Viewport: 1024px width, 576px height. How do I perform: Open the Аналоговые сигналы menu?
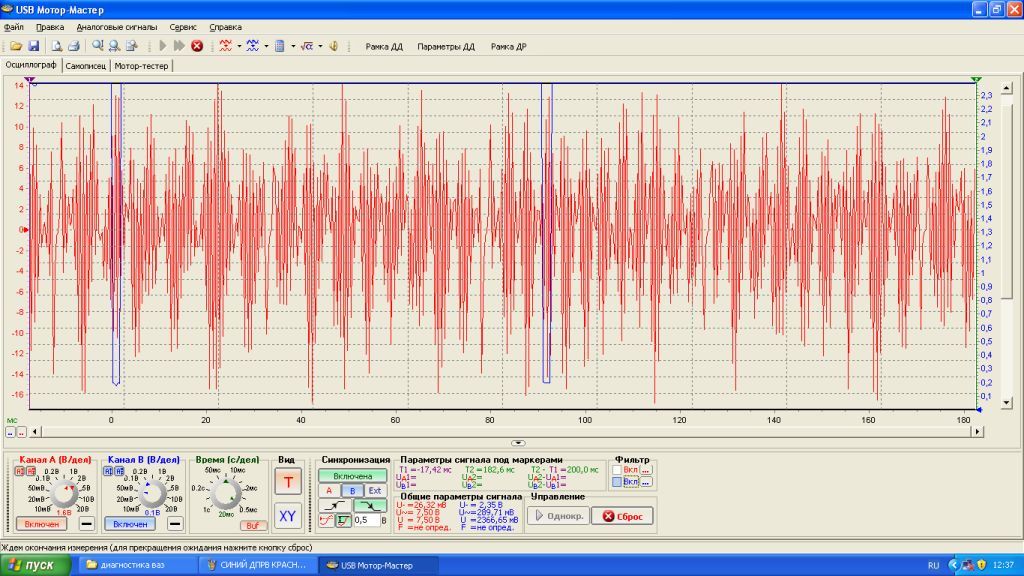click(117, 27)
